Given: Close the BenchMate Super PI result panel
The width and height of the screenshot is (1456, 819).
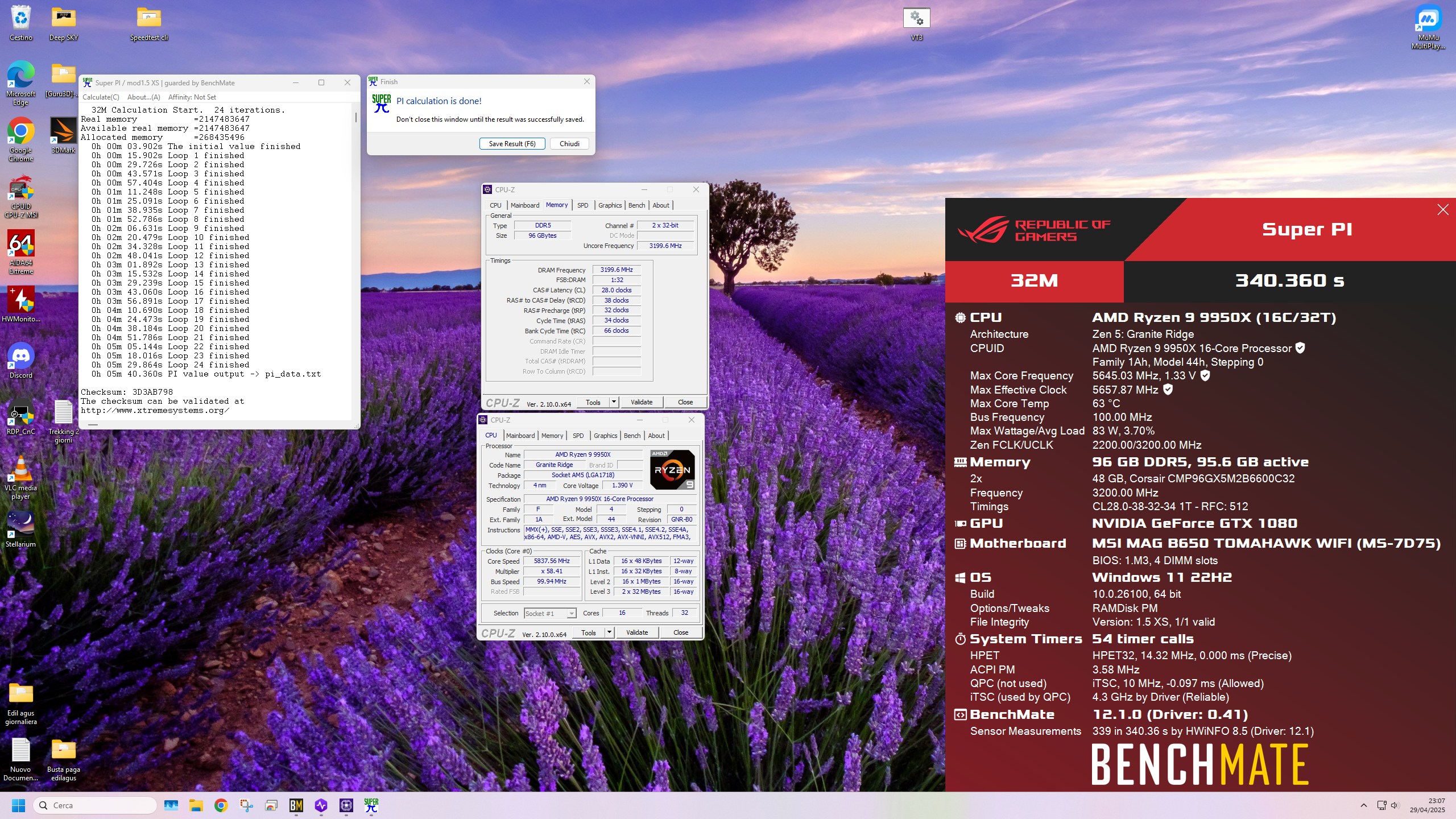Looking at the screenshot, I should 1443,210.
